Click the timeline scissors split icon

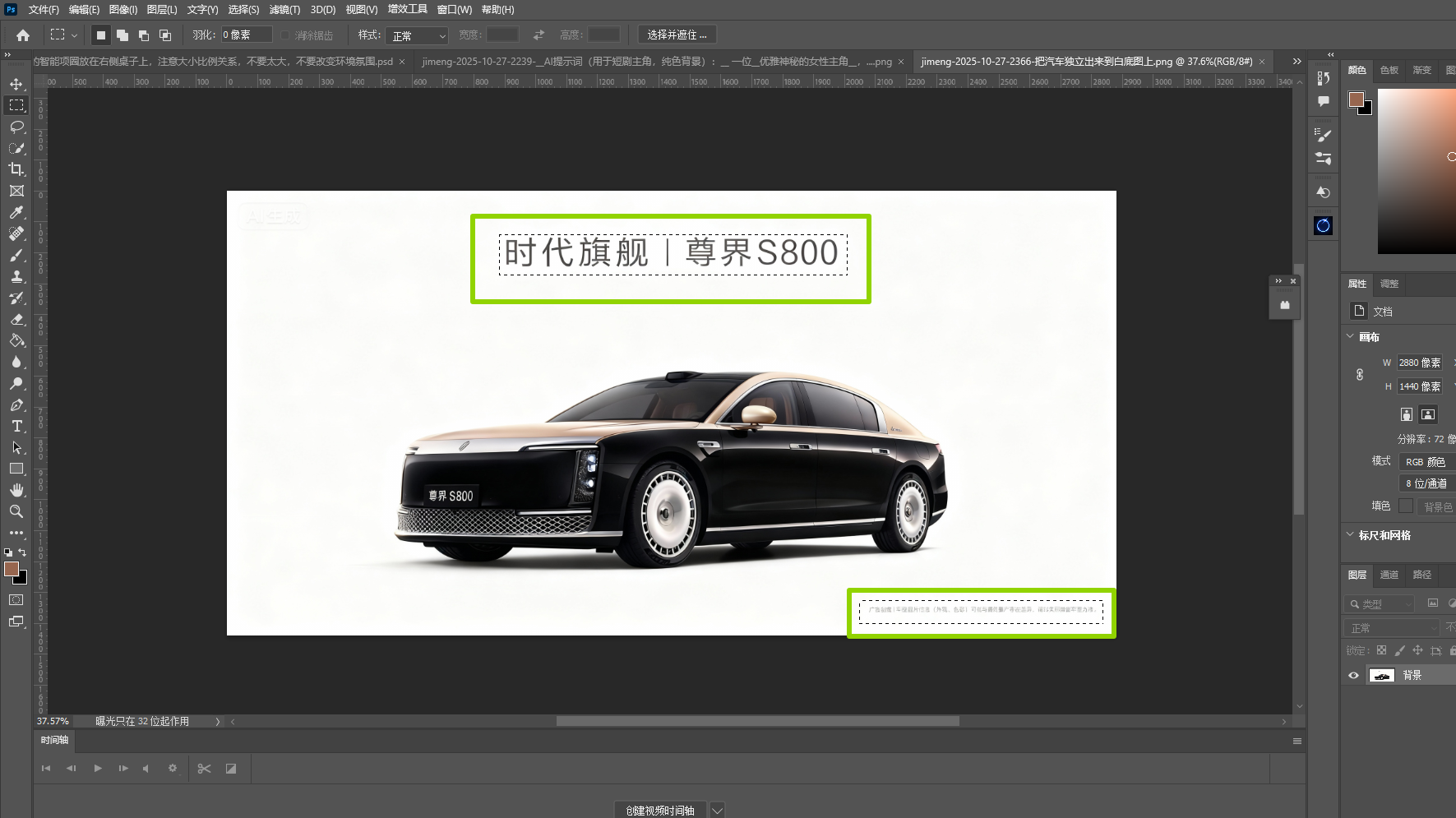click(x=204, y=769)
